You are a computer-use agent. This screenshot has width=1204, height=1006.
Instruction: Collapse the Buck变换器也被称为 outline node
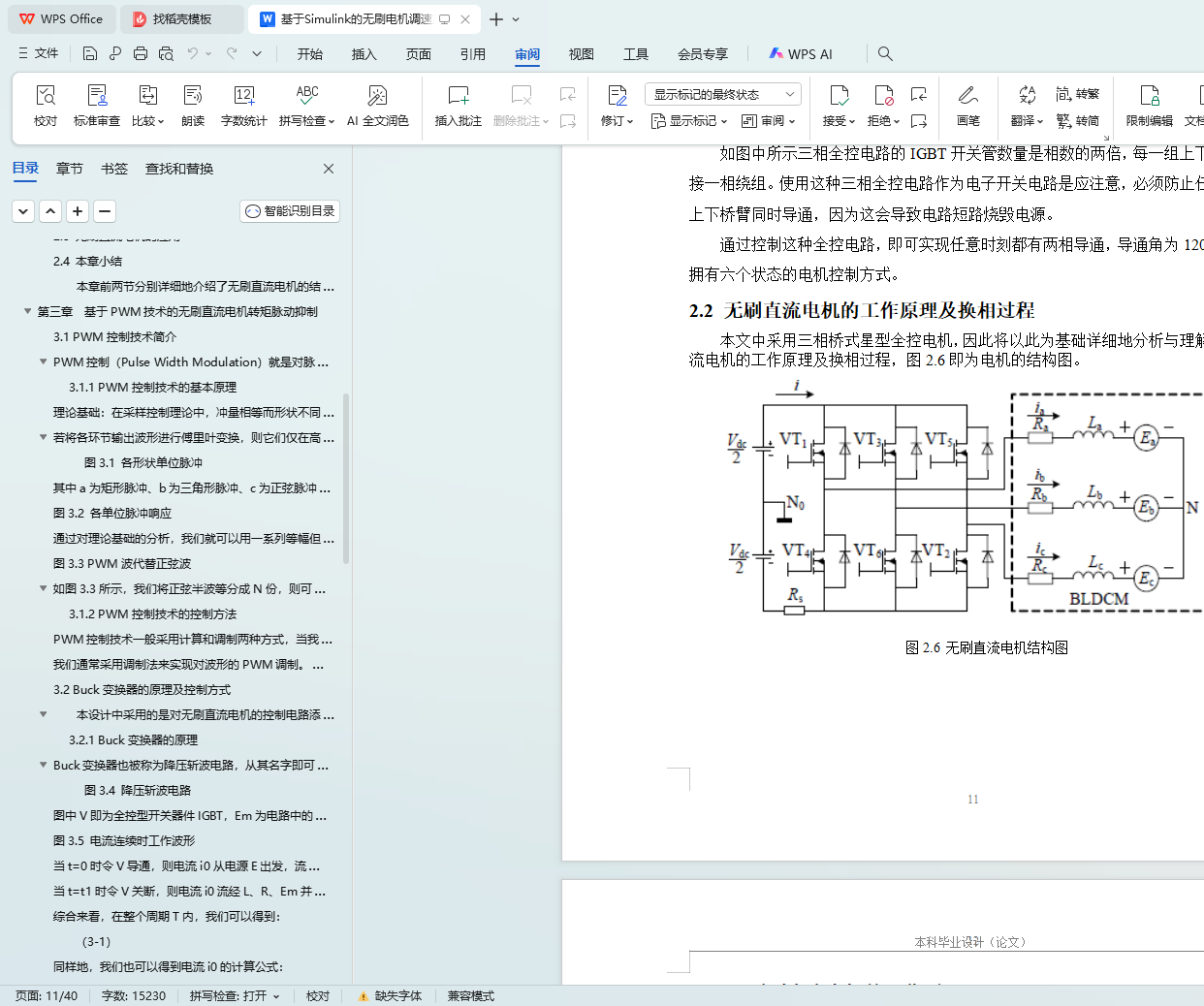pyautogui.click(x=43, y=765)
